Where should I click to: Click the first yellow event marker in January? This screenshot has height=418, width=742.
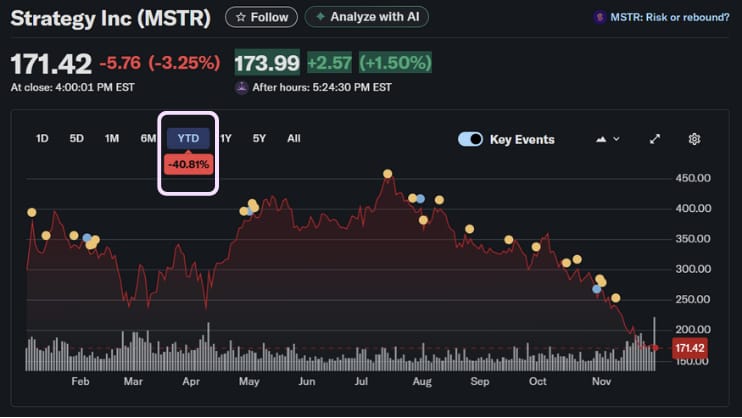[32, 213]
